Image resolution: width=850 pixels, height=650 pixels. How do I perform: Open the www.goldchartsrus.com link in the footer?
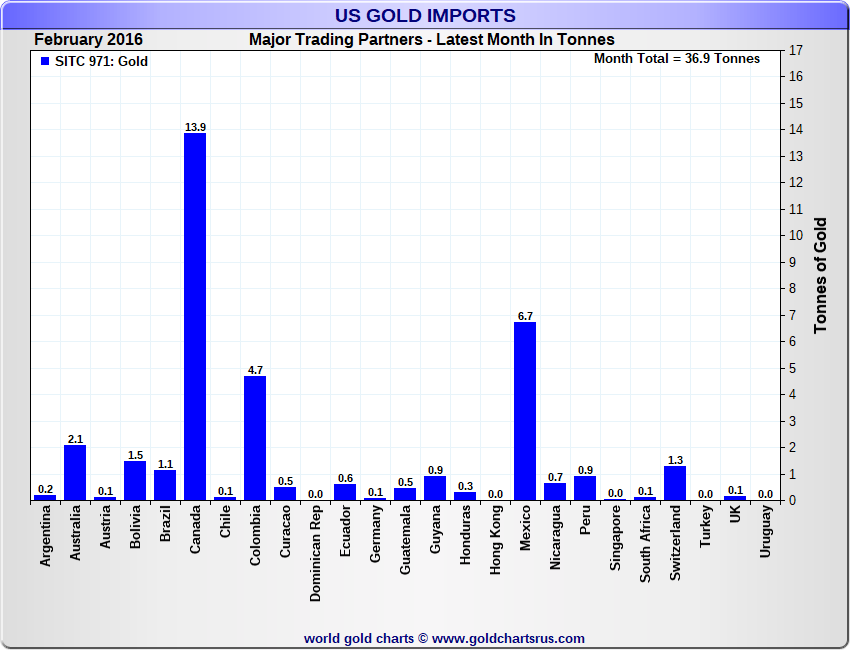[x=508, y=639]
